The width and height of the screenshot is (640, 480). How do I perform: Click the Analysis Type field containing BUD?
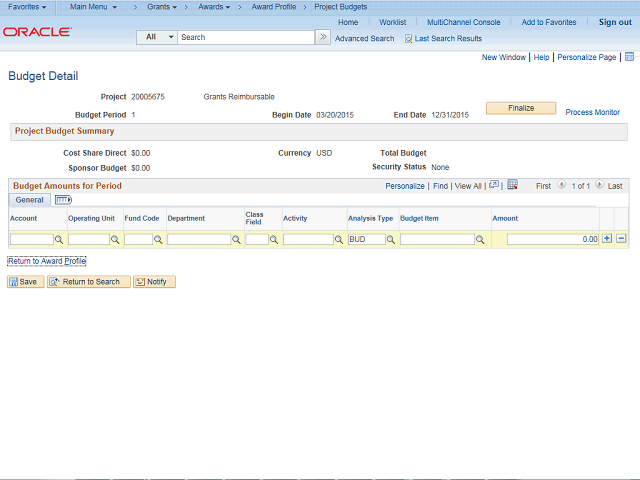click(367, 239)
